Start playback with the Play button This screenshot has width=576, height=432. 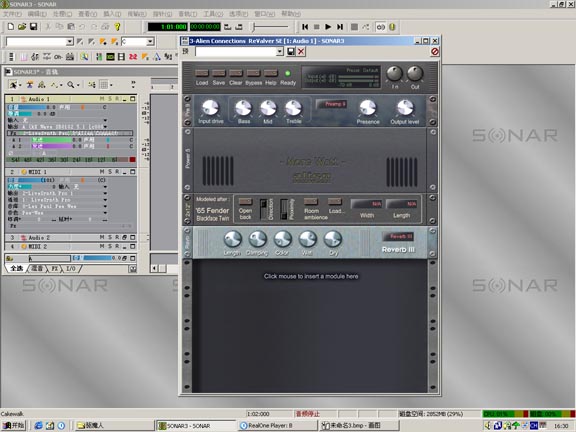(328, 27)
